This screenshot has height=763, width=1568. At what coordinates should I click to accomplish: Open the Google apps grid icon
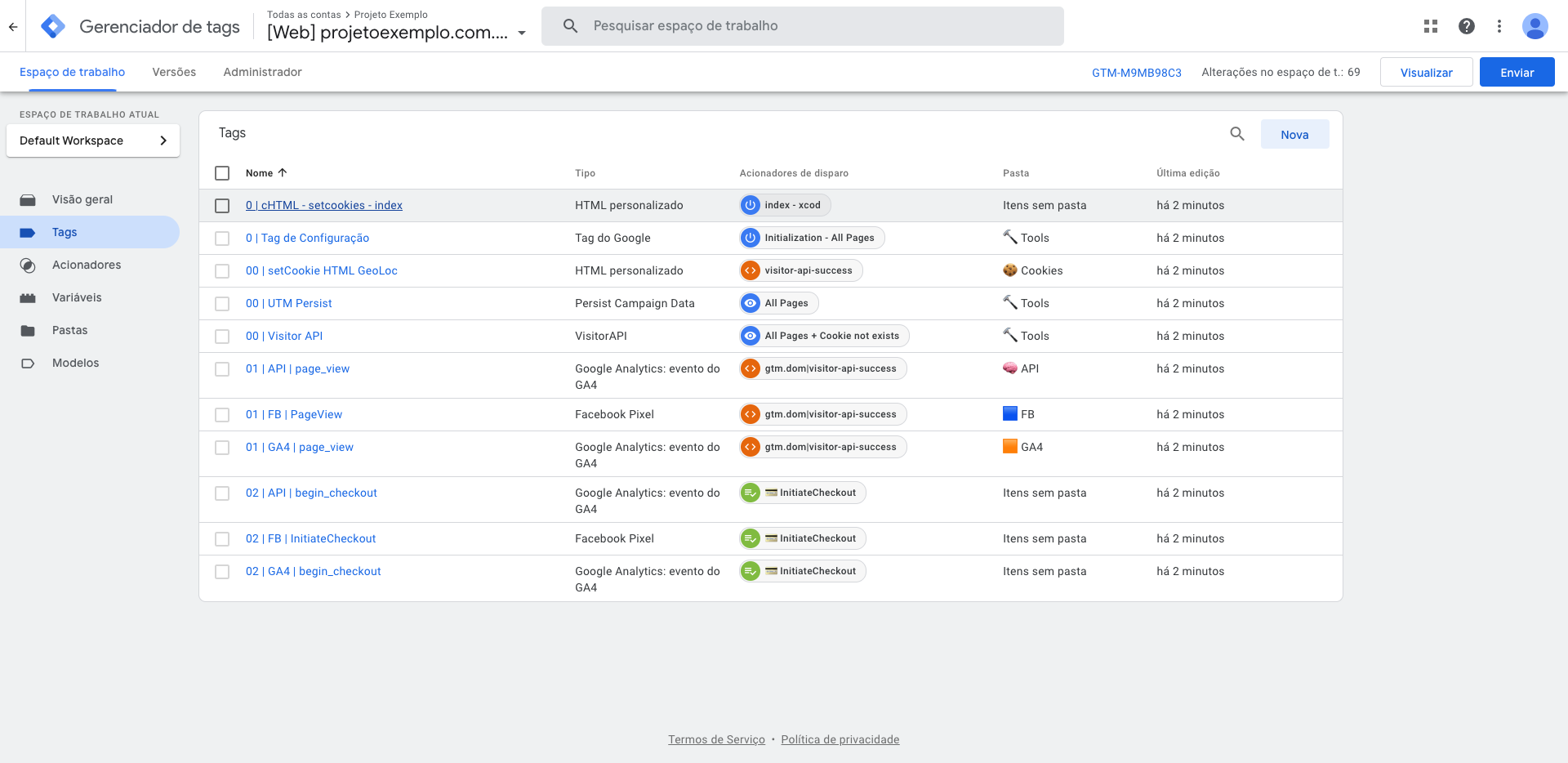coord(1430,26)
